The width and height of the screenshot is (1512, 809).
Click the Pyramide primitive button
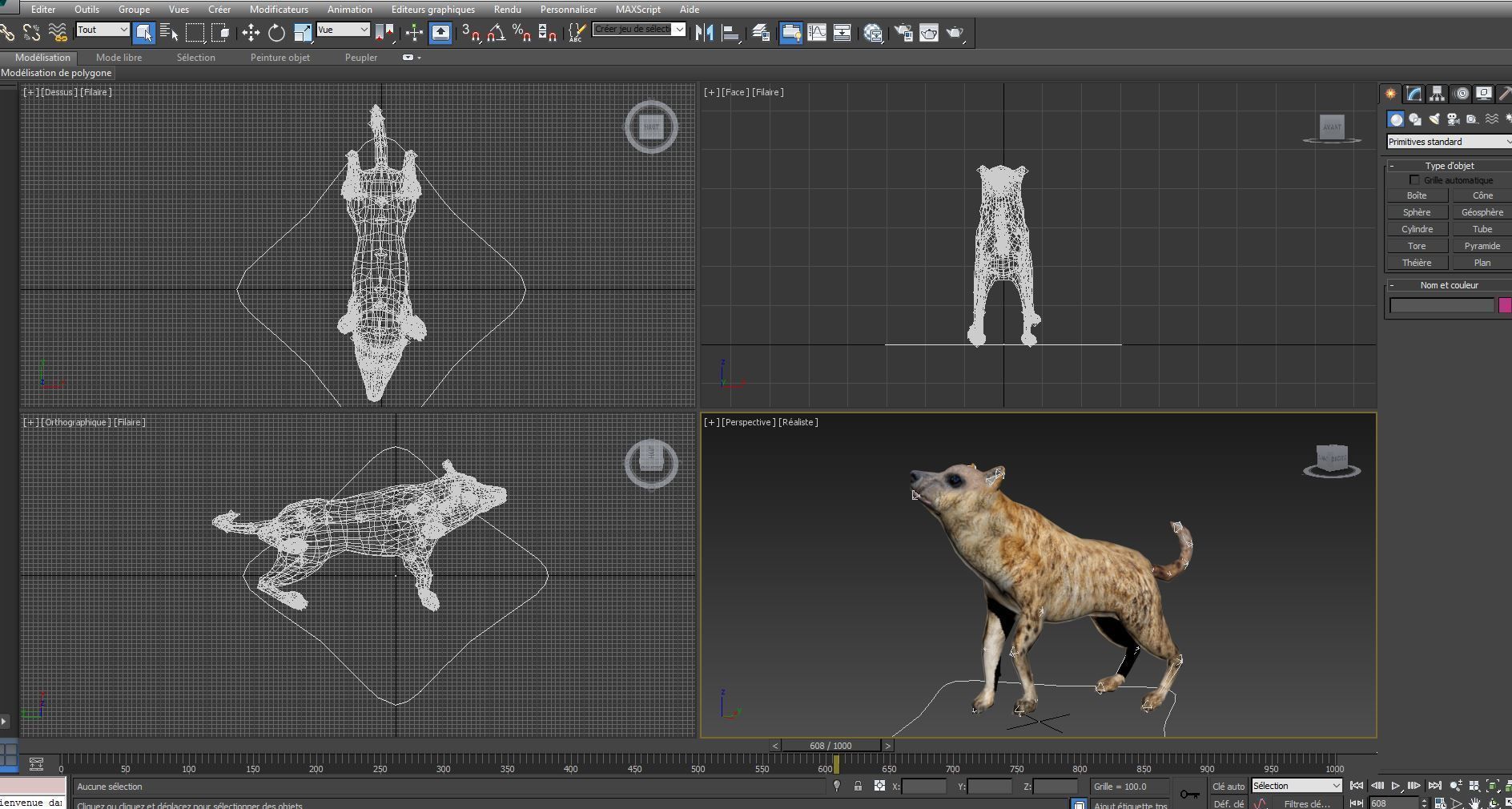pyautogui.click(x=1482, y=246)
